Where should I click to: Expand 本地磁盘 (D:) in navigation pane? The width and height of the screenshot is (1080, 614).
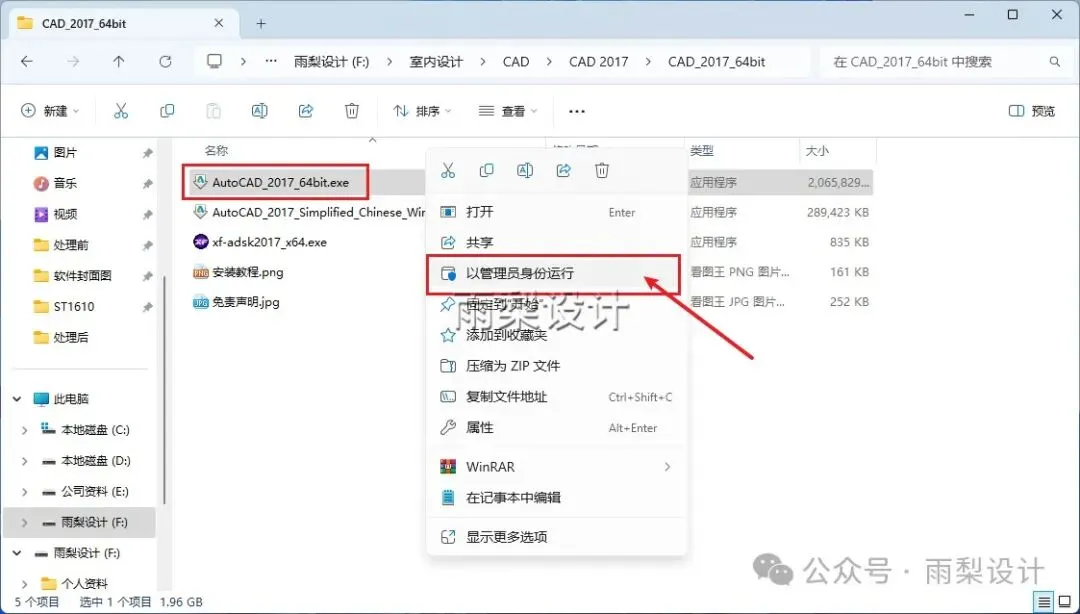click(x=25, y=461)
